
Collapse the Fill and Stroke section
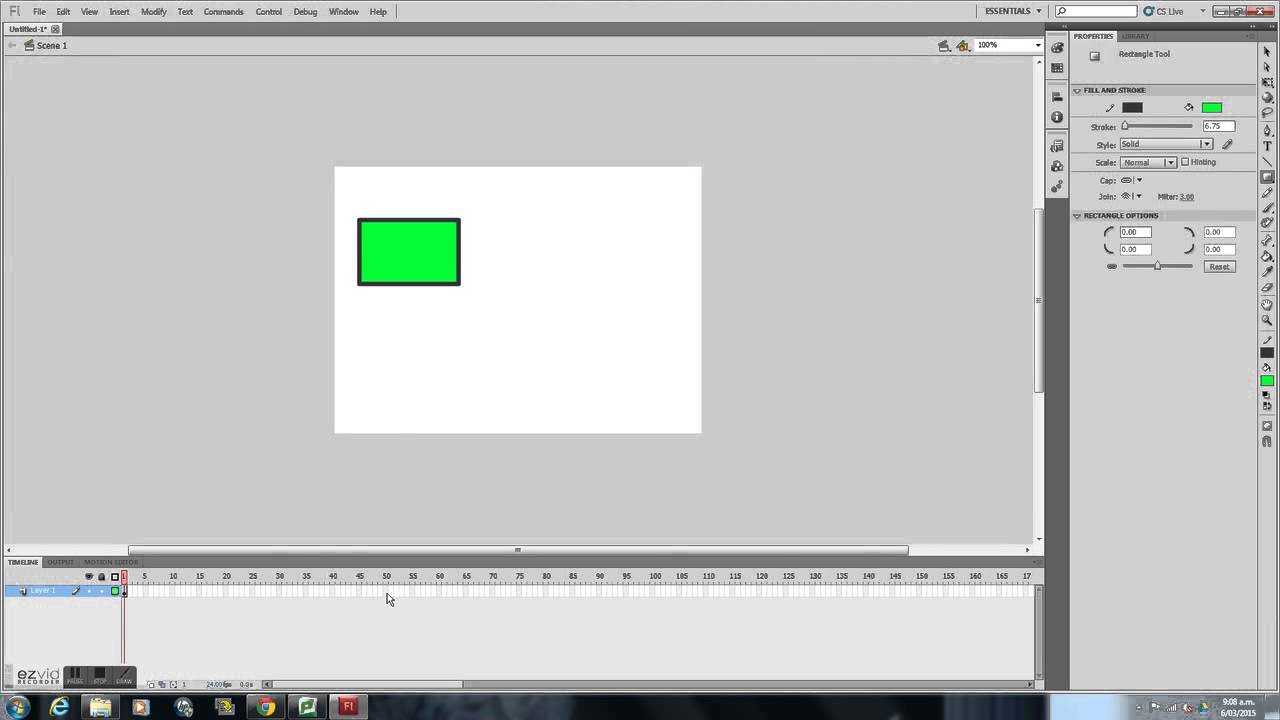pos(1078,90)
